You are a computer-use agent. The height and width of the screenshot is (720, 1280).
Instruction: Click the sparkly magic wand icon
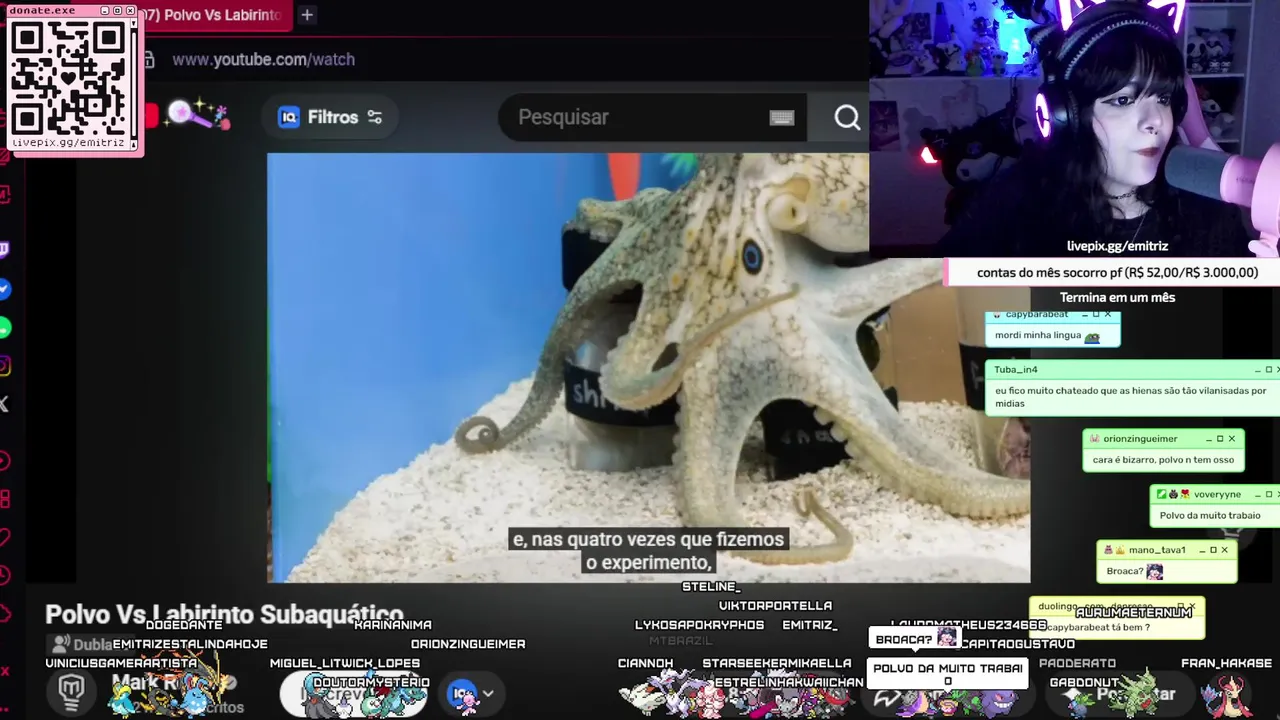click(197, 114)
